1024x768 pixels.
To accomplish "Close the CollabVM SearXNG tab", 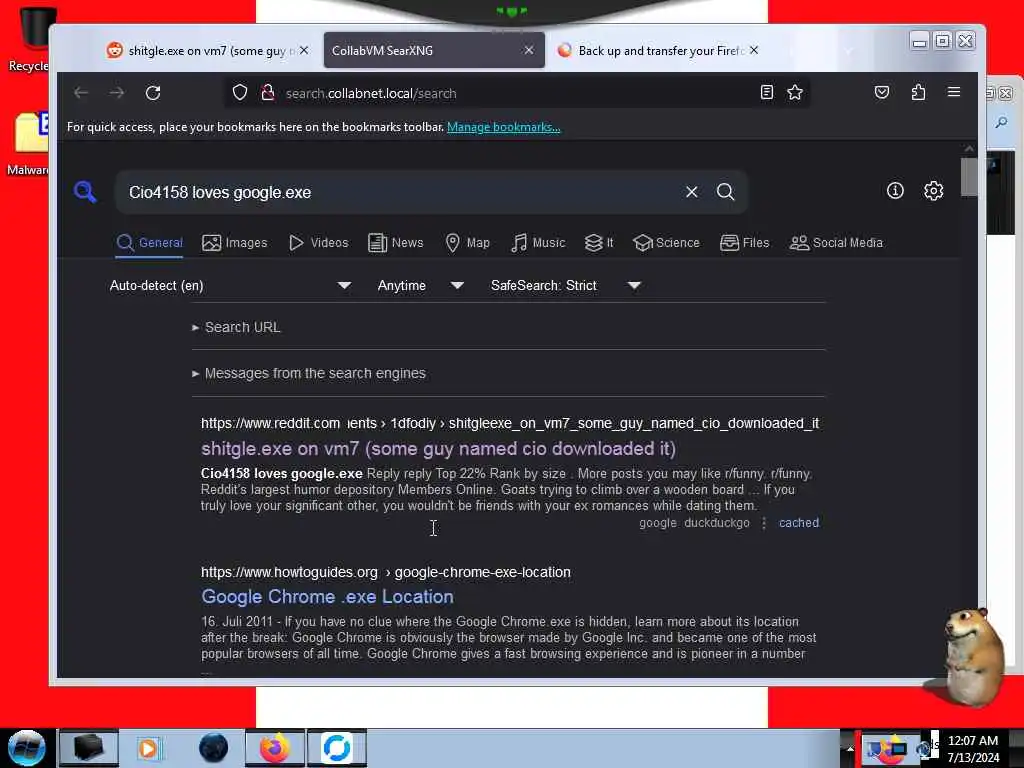I will pos(529,50).
